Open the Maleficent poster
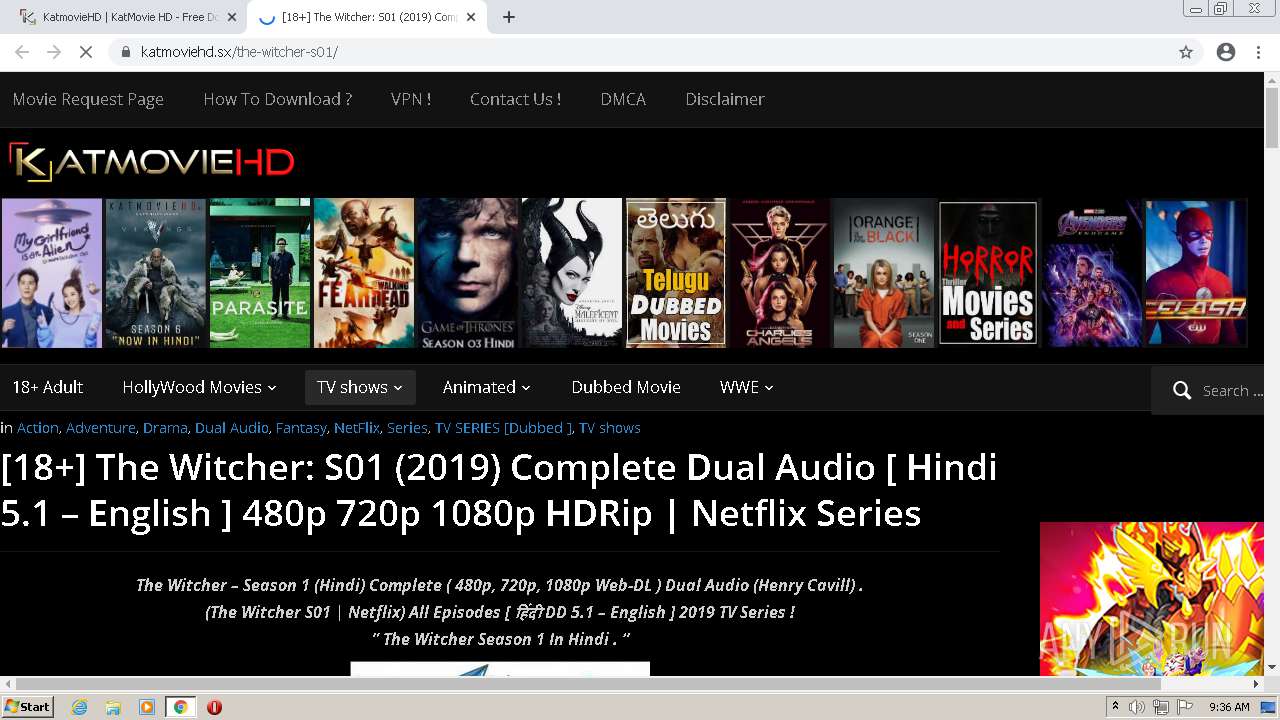 [572, 273]
